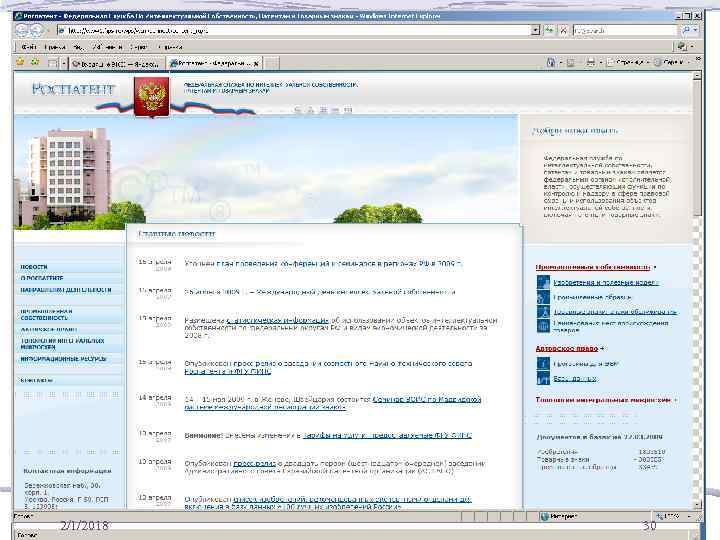Click the Russian coat of arms emblem
720x540 pixels.
(152, 97)
